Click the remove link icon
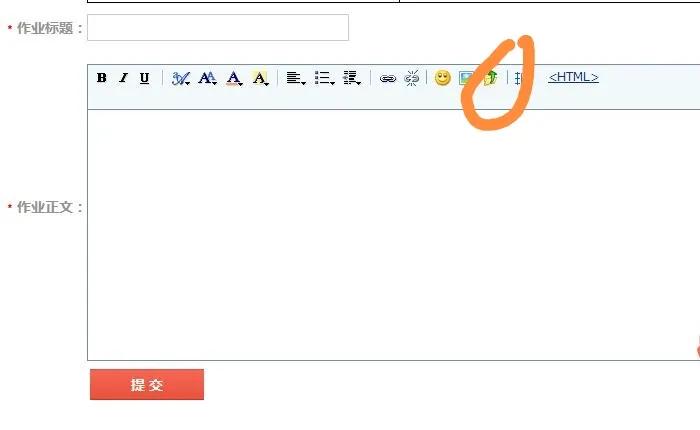The image size is (700, 430). [411, 78]
